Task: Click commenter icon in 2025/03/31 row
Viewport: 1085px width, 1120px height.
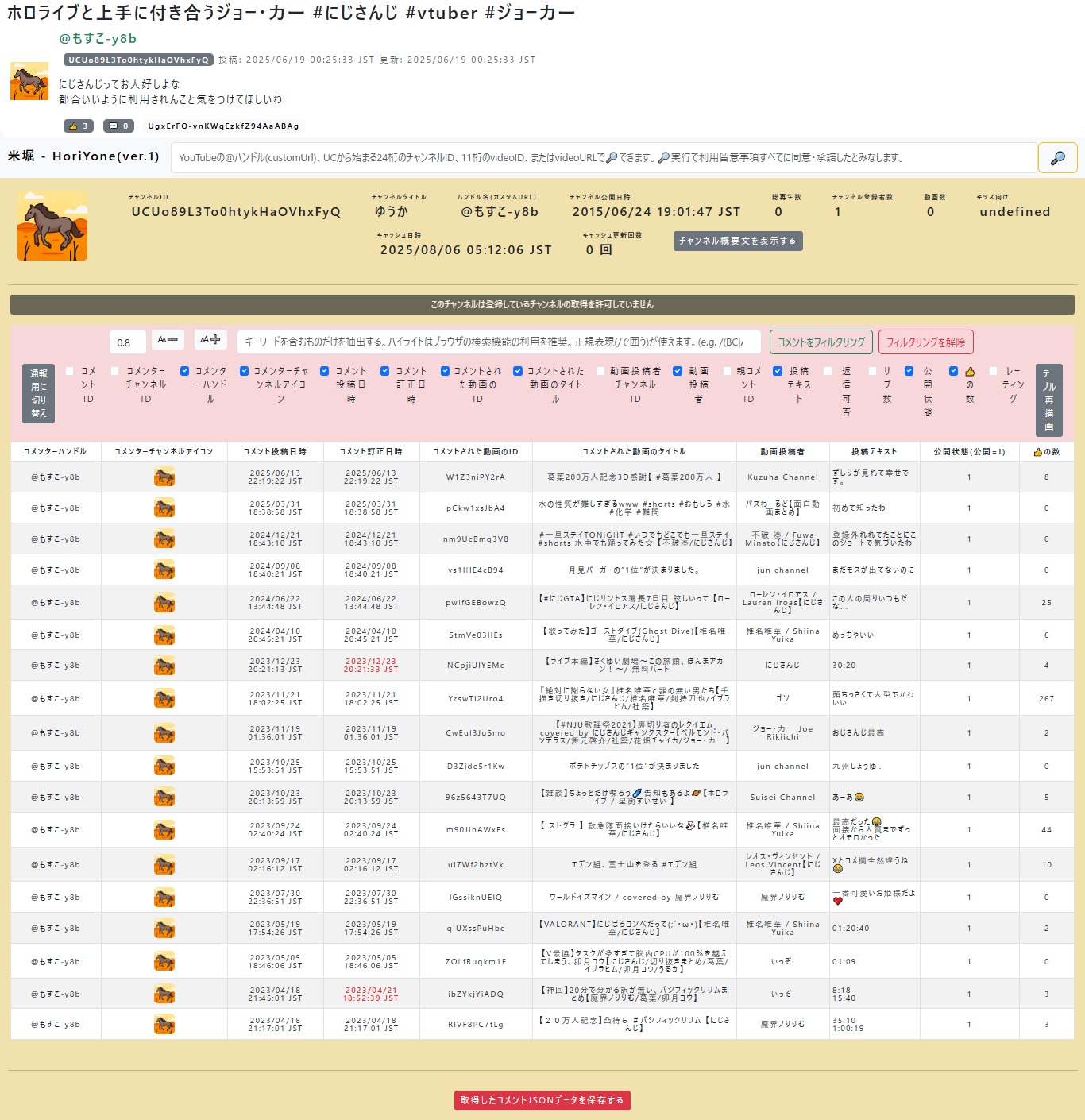Action: (x=164, y=508)
